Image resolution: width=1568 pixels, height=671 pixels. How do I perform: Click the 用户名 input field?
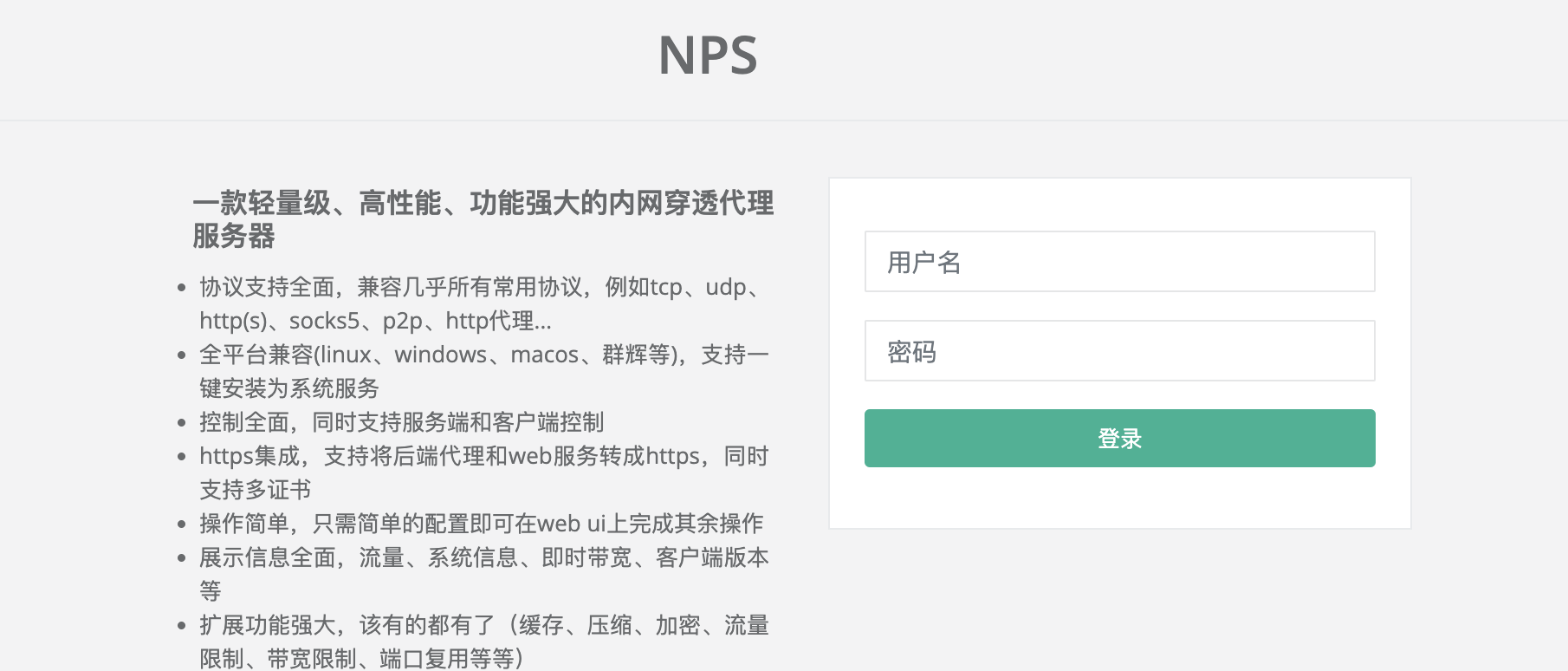[x=1118, y=261]
